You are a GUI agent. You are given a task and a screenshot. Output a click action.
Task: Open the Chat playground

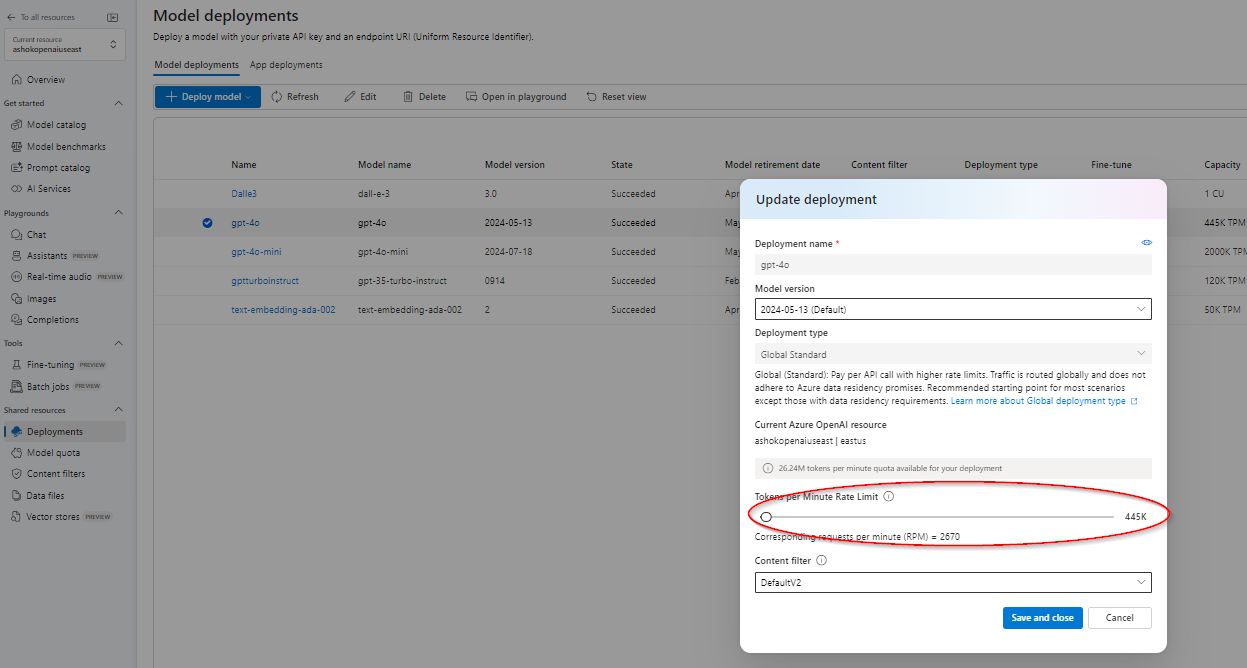click(36, 235)
